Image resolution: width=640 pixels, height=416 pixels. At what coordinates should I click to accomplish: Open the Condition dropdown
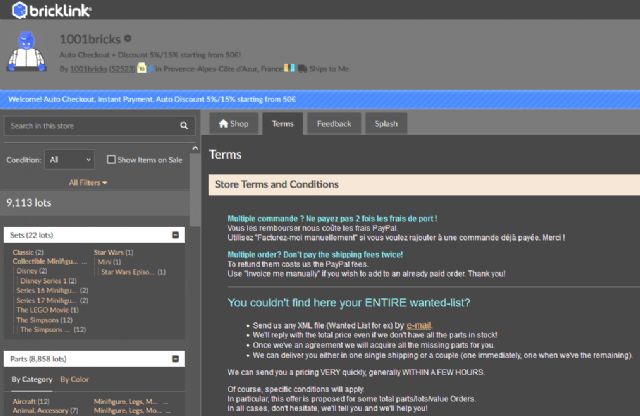[x=70, y=159]
